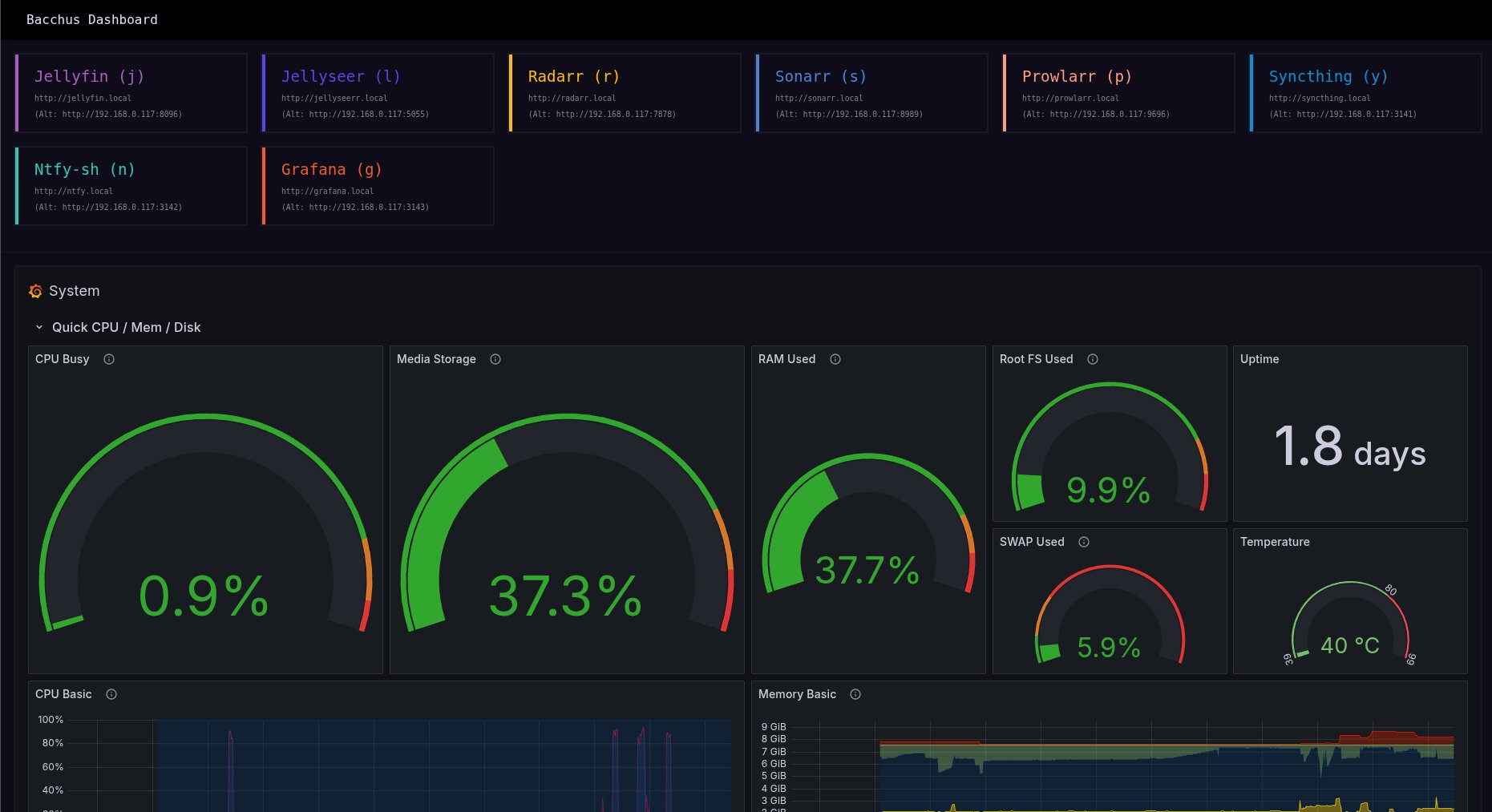Click the 5.9% SWAP gauge value

pos(1109,647)
